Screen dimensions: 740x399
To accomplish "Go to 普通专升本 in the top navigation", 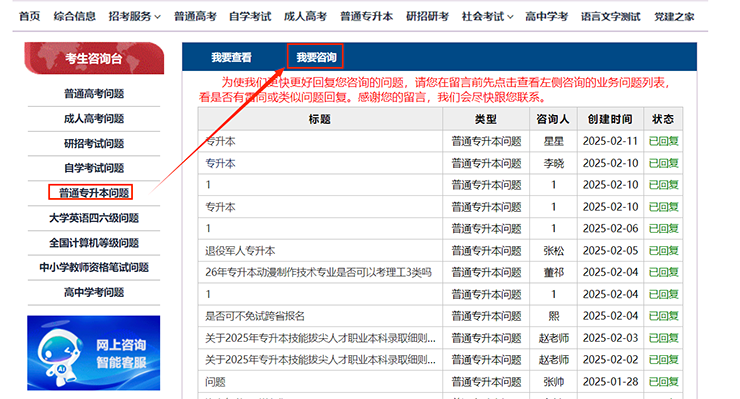I will coord(366,17).
